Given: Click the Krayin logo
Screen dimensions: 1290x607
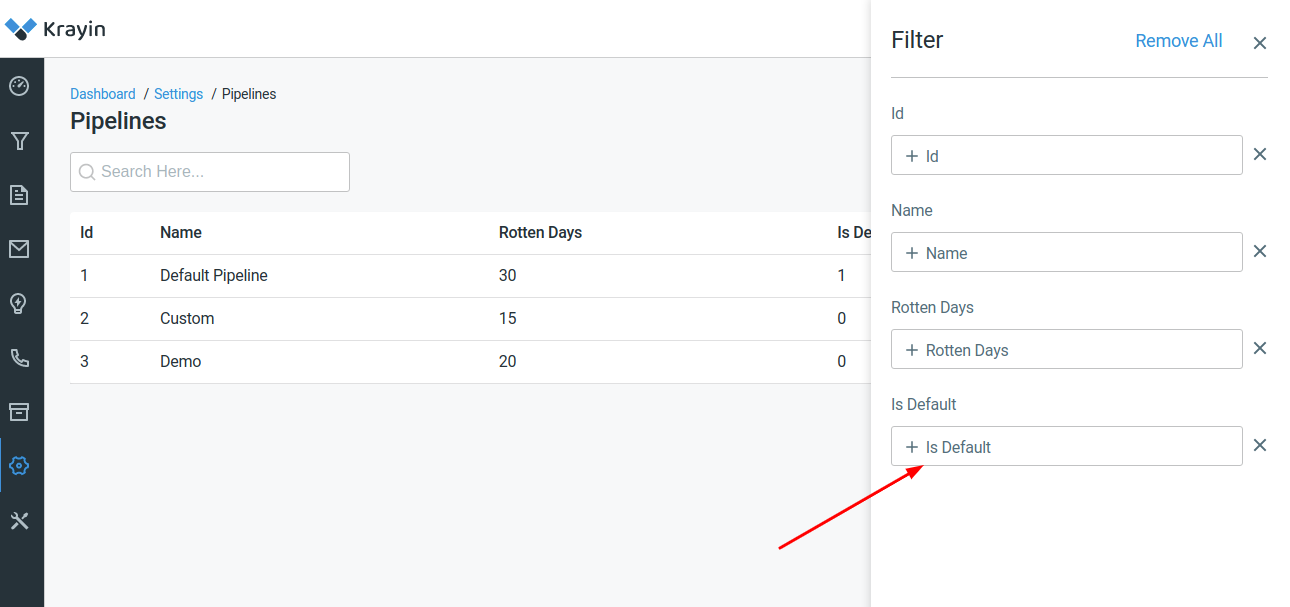Looking at the screenshot, I should click(55, 29).
